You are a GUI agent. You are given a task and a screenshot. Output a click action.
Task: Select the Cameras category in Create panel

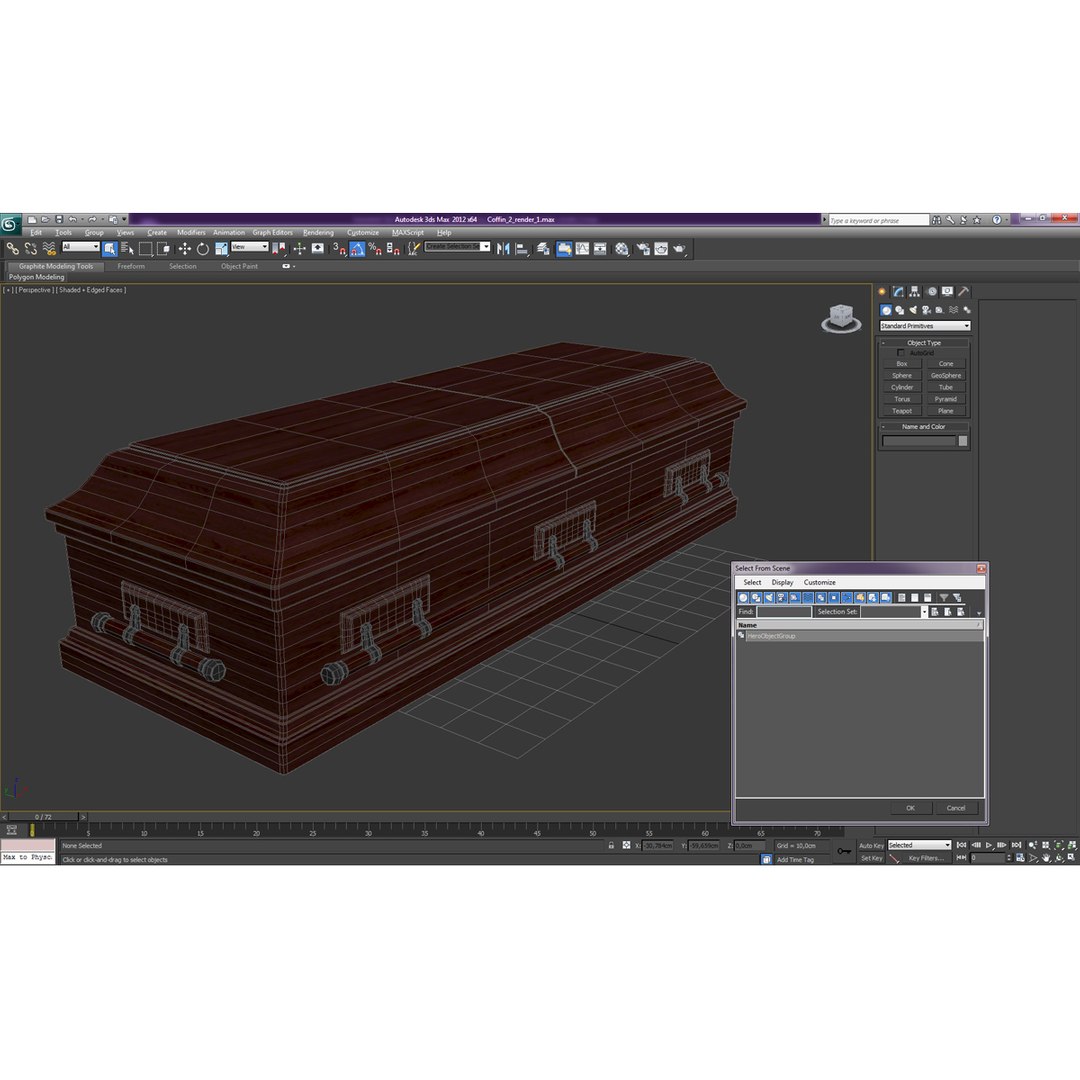pyautogui.click(x=926, y=310)
